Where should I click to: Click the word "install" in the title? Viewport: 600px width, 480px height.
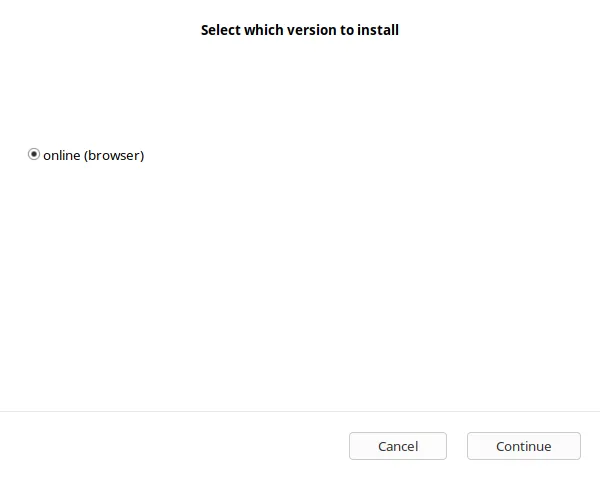(x=378, y=30)
